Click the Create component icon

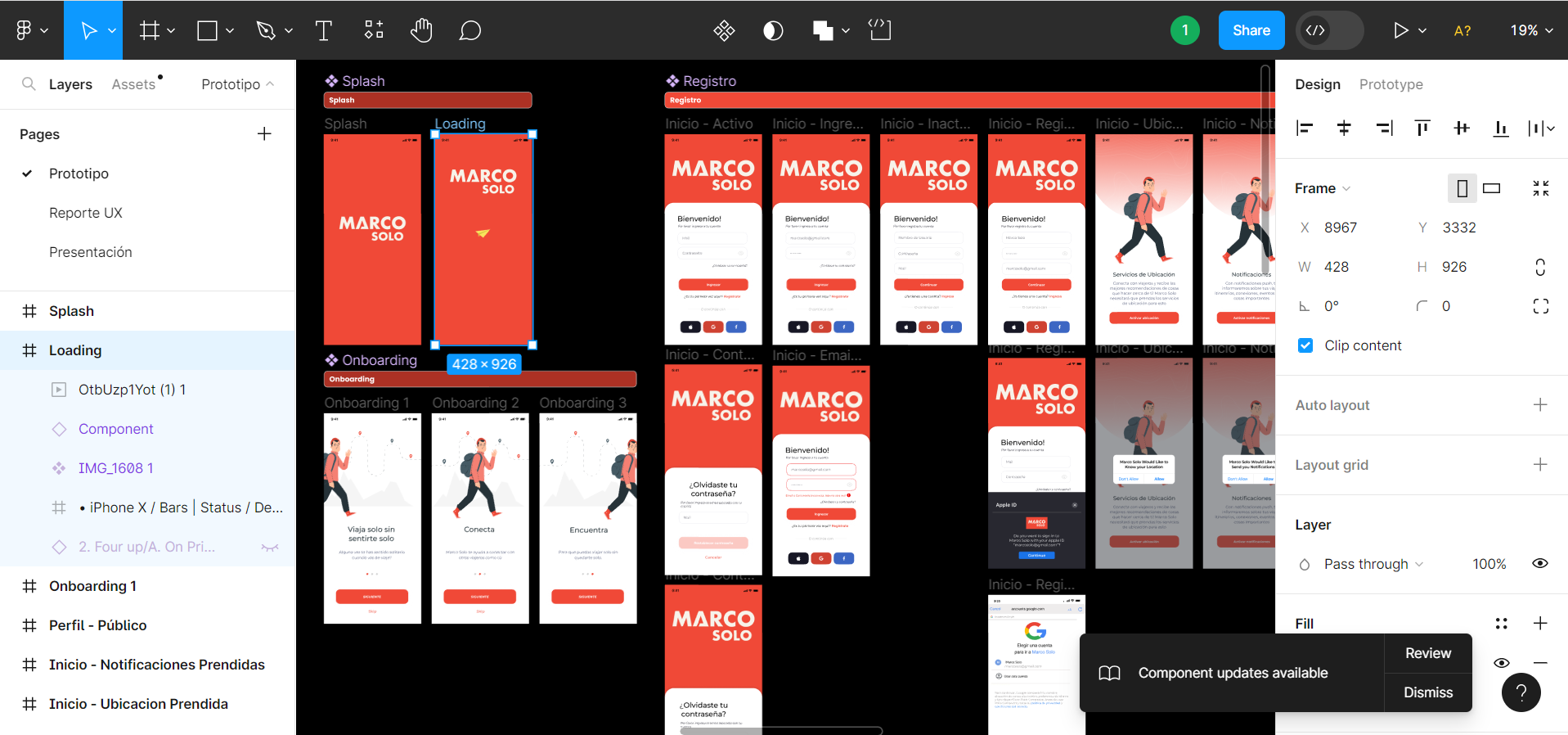(724, 30)
